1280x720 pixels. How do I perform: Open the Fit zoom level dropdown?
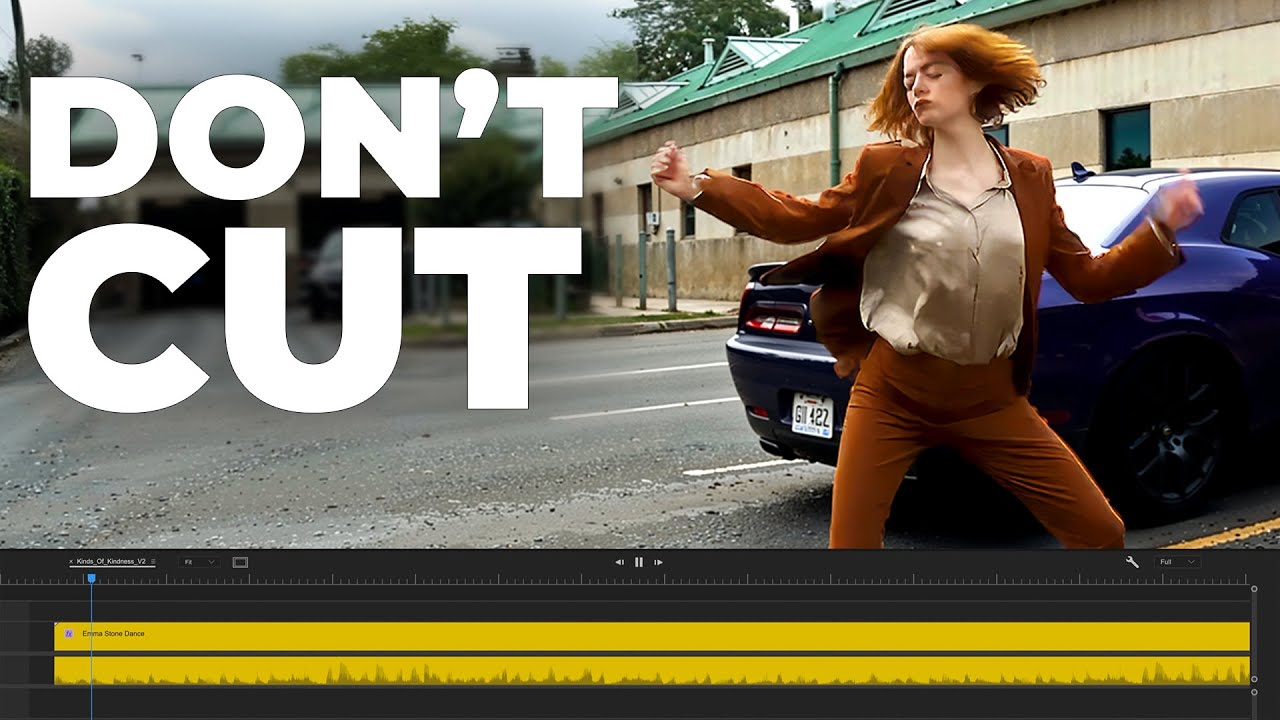pos(199,562)
